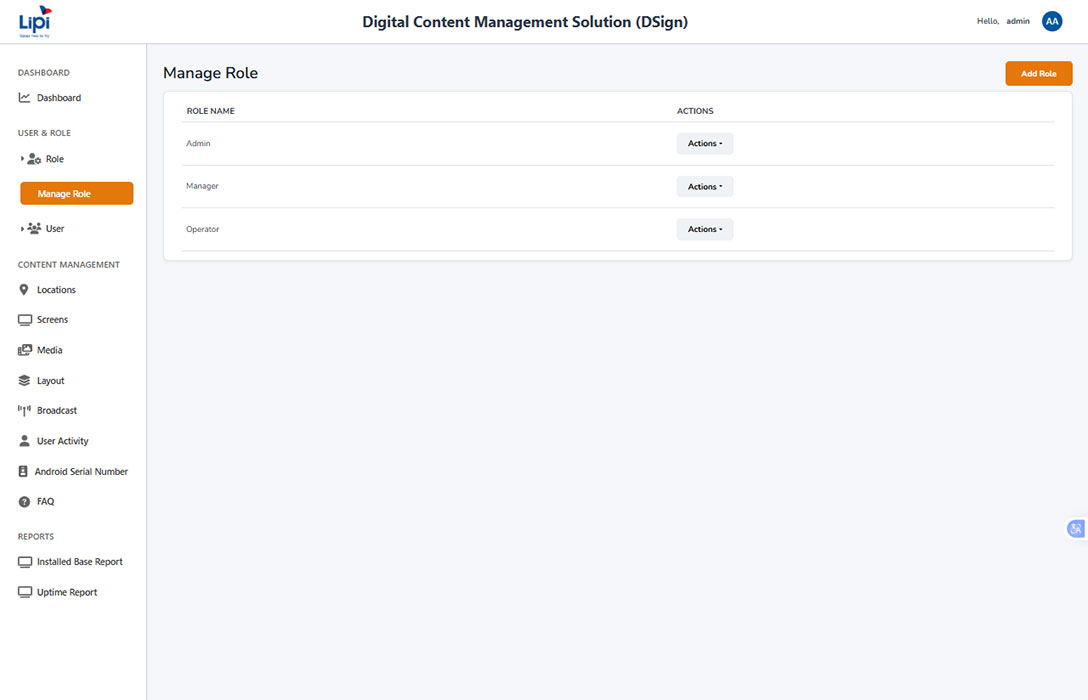Select the Manager role name
The width and height of the screenshot is (1088, 700).
(202, 186)
